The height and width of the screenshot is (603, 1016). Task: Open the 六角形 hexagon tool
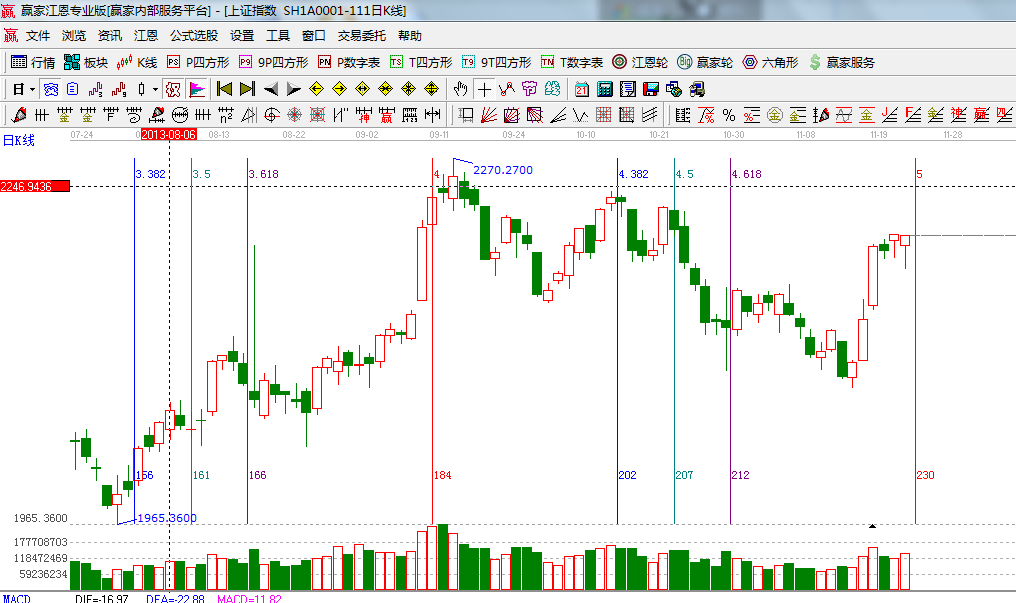point(769,62)
